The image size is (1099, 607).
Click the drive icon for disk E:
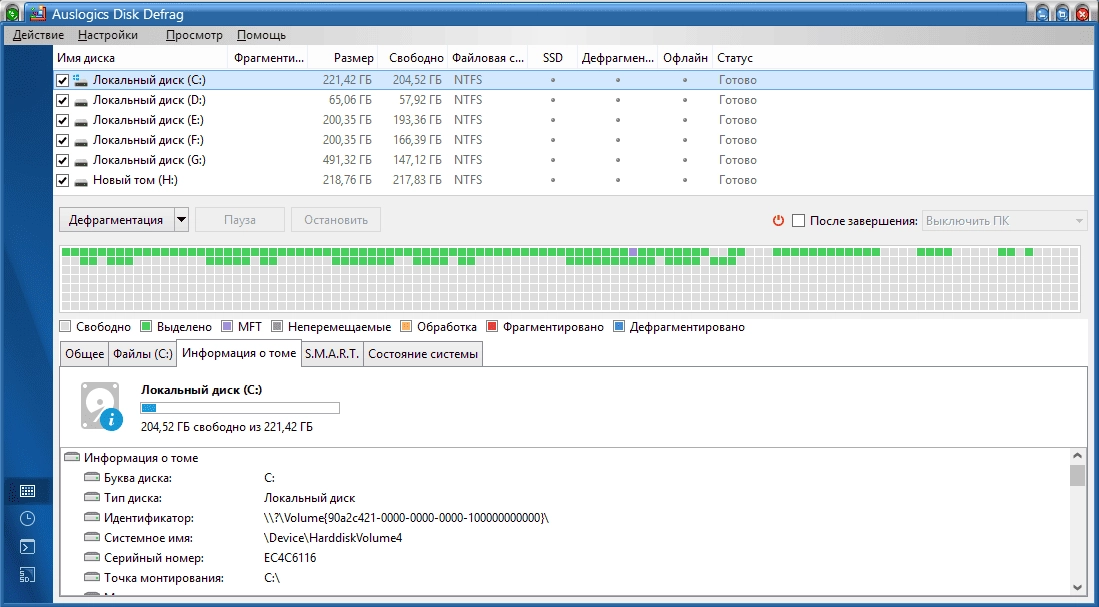pos(81,121)
